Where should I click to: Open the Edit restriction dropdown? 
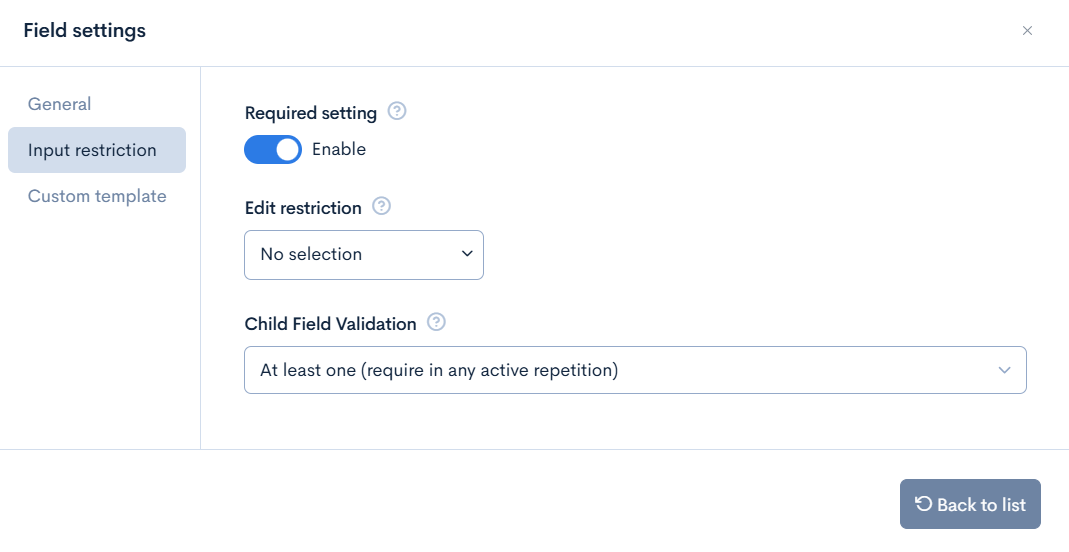pyautogui.click(x=364, y=255)
